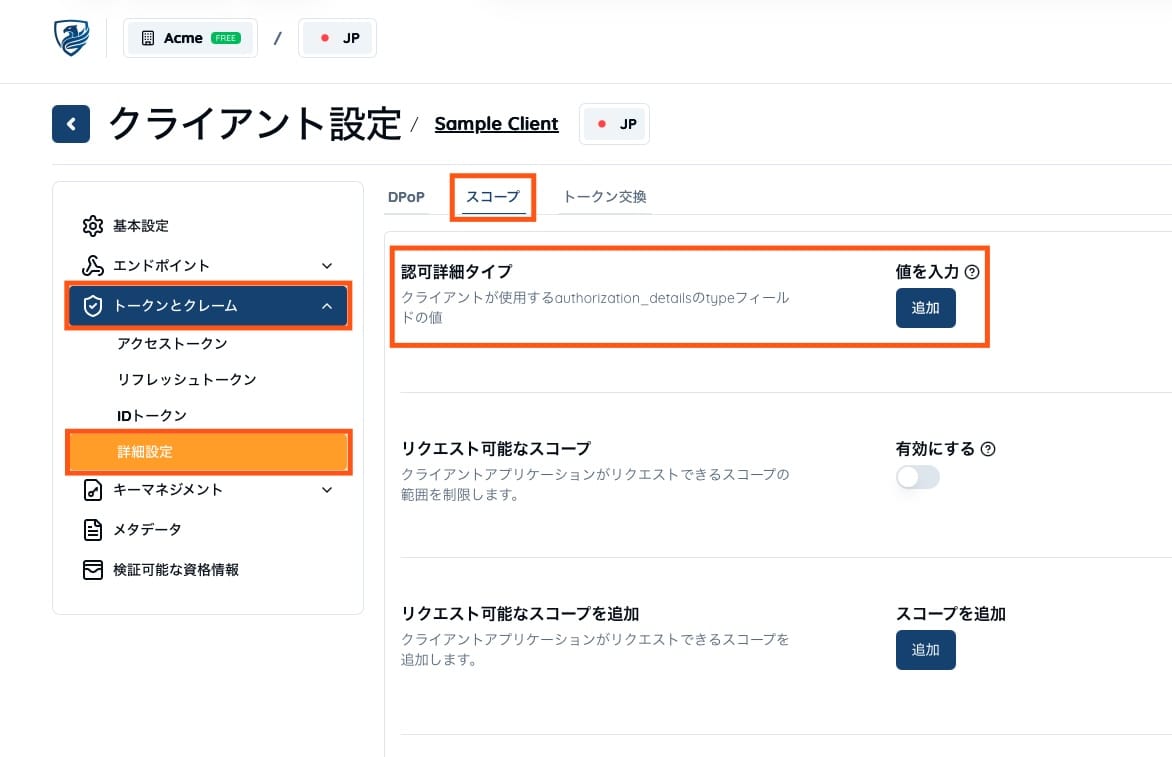The width and height of the screenshot is (1172, 757).
Task: Click 追加 under 値を入力
Action: (x=925, y=308)
